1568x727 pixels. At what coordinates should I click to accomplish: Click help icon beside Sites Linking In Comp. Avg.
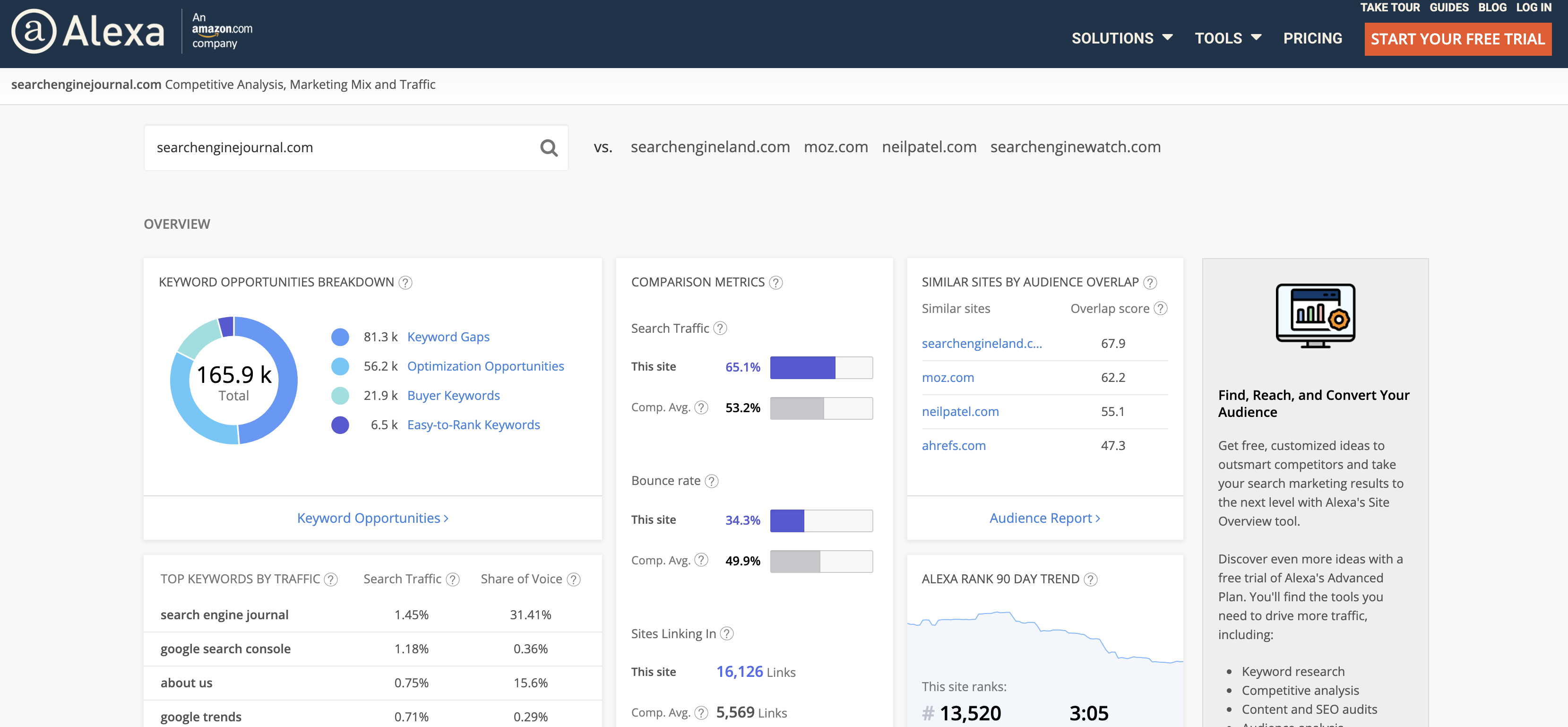[x=701, y=712]
